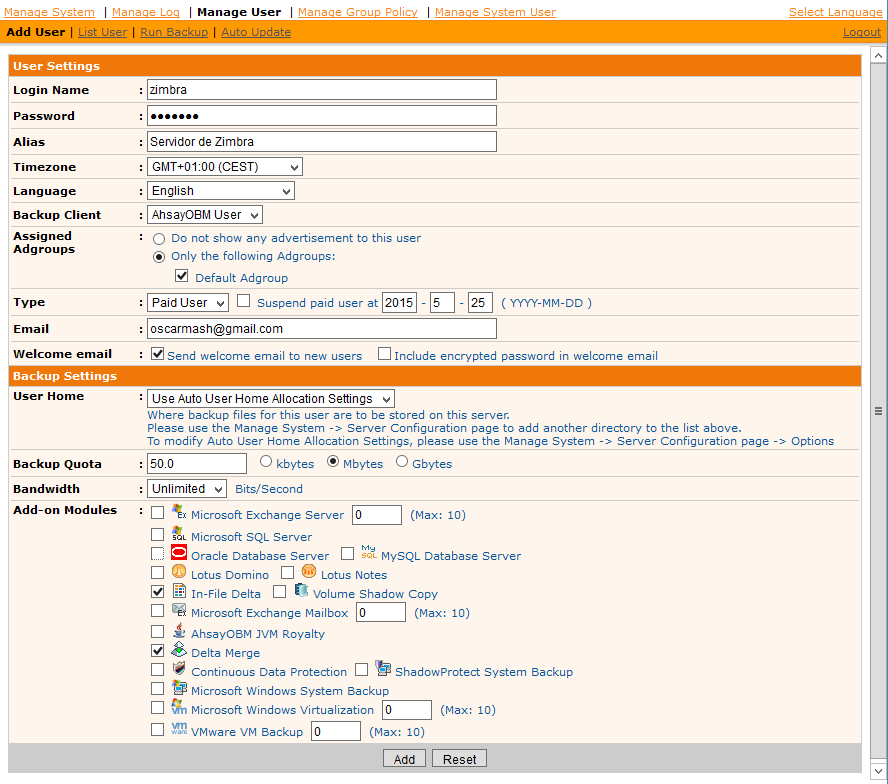Go to the Run Backup tab

[174, 32]
